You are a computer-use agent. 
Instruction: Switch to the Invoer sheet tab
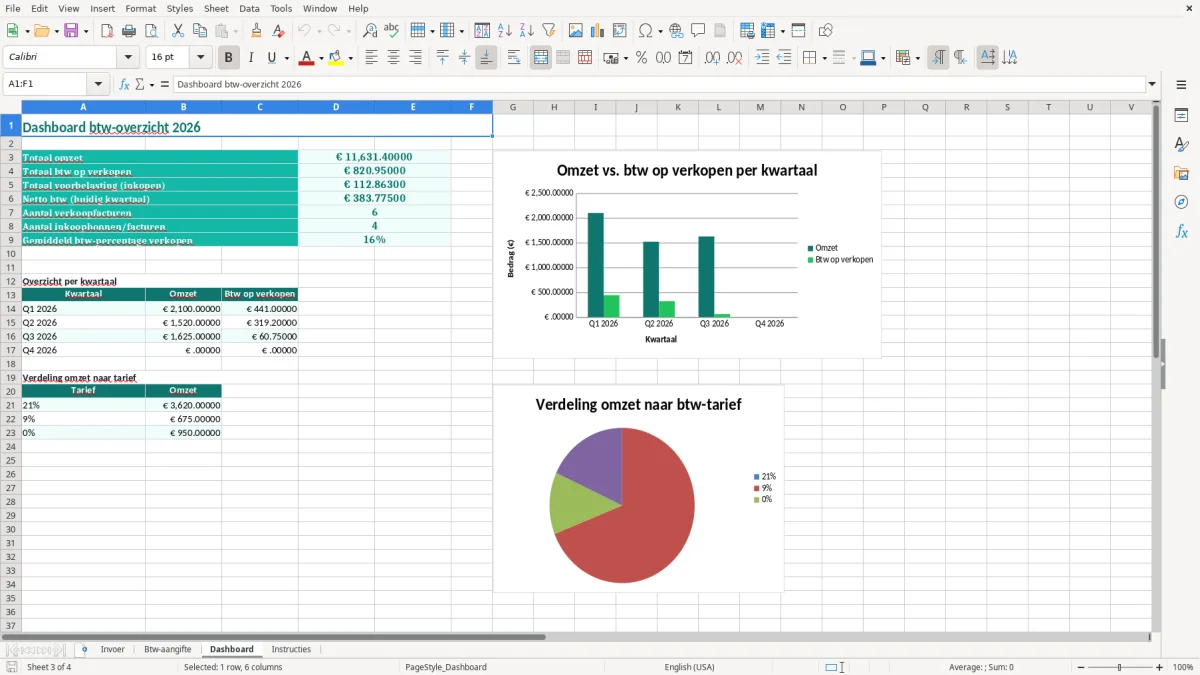(112, 649)
